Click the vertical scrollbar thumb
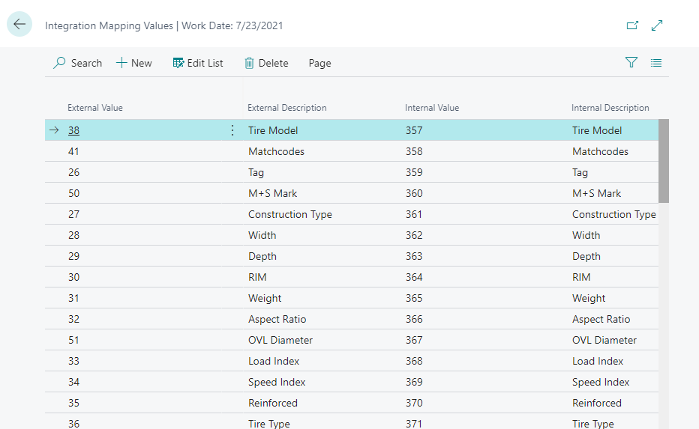The height and width of the screenshot is (429, 699). click(x=663, y=161)
